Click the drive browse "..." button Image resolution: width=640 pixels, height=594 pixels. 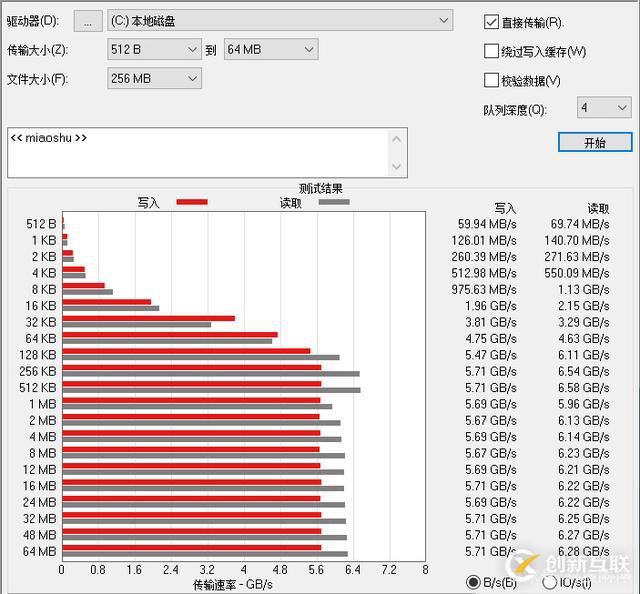[x=89, y=20]
